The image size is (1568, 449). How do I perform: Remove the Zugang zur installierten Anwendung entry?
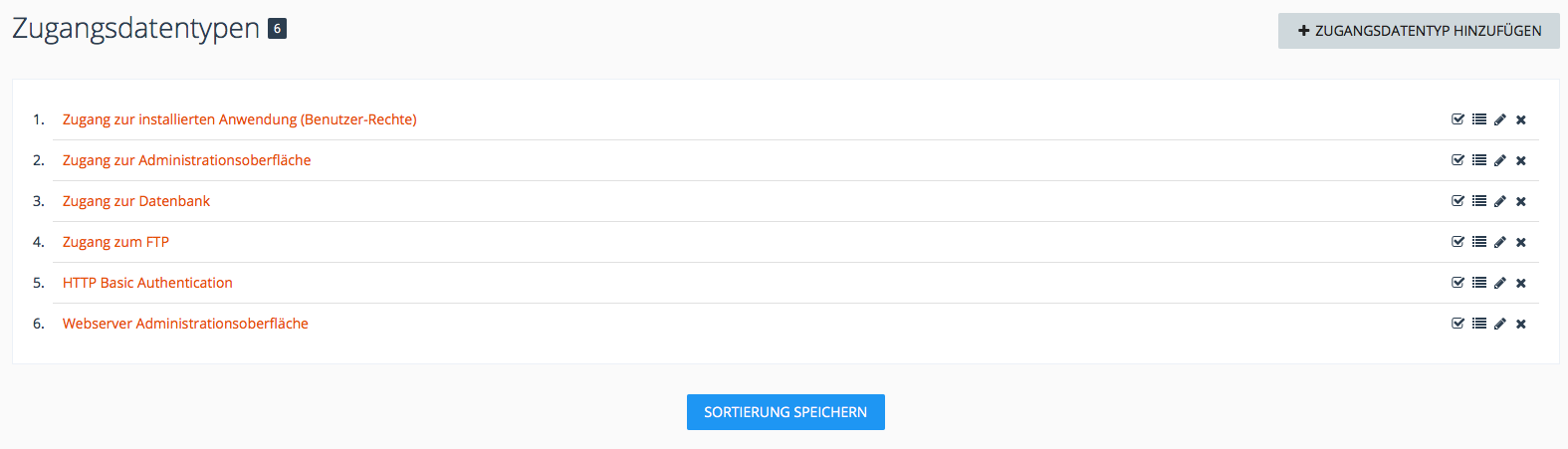tap(1521, 119)
